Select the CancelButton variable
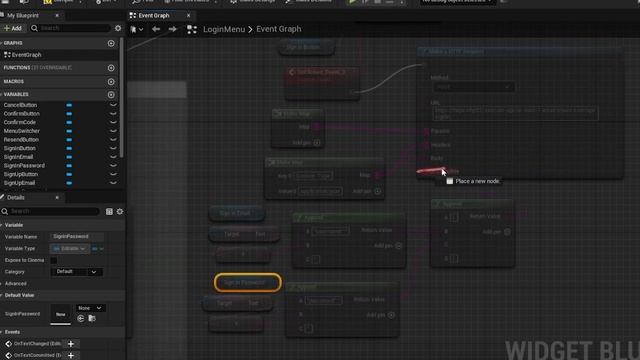Viewport: 640px width, 360px height. coord(20,105)
